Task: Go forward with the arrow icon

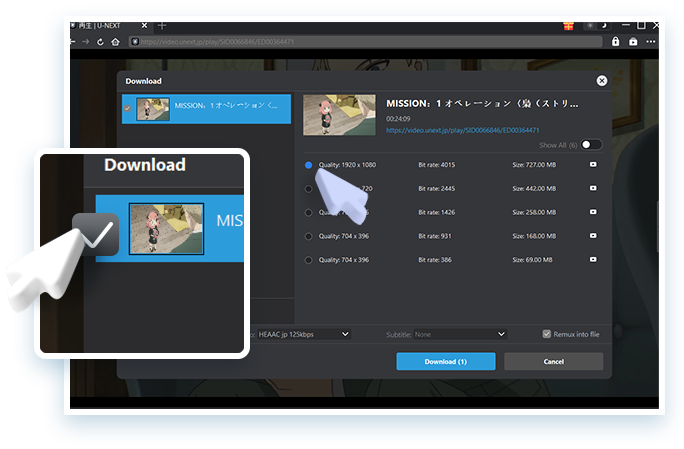Action: click(86, 42)
